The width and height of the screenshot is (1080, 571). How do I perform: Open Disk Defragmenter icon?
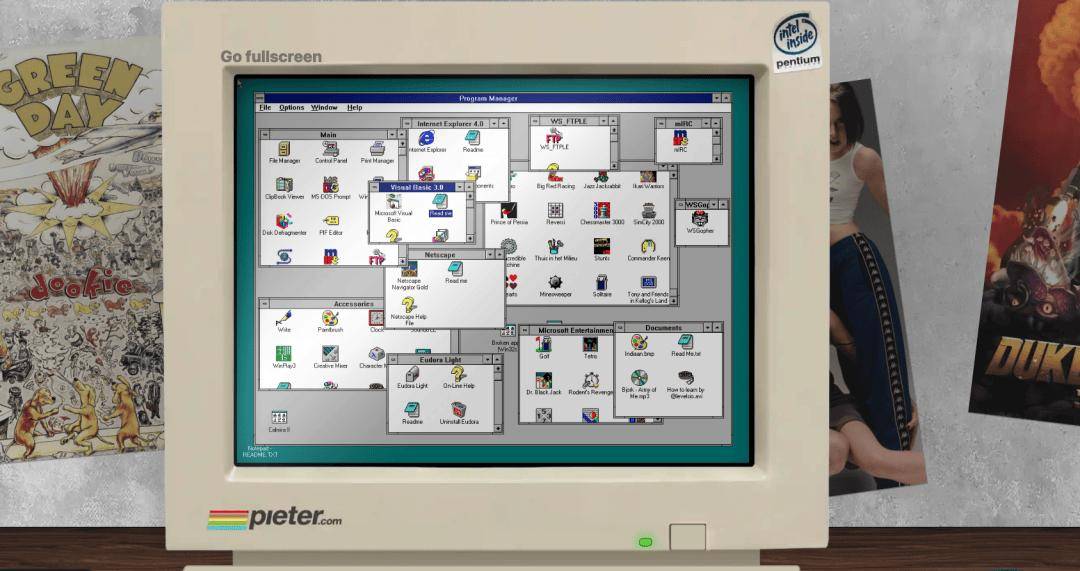coord(284,225)
